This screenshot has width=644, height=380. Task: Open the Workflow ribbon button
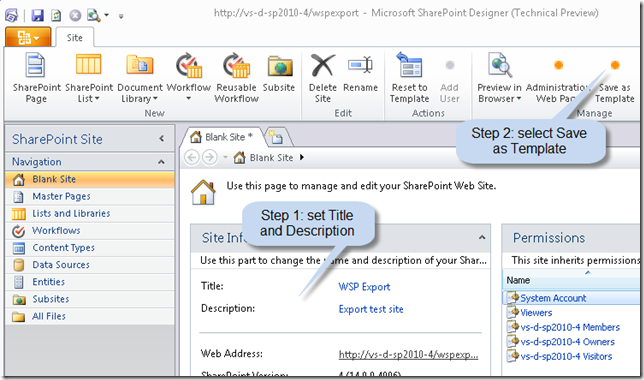coord(189,77)
